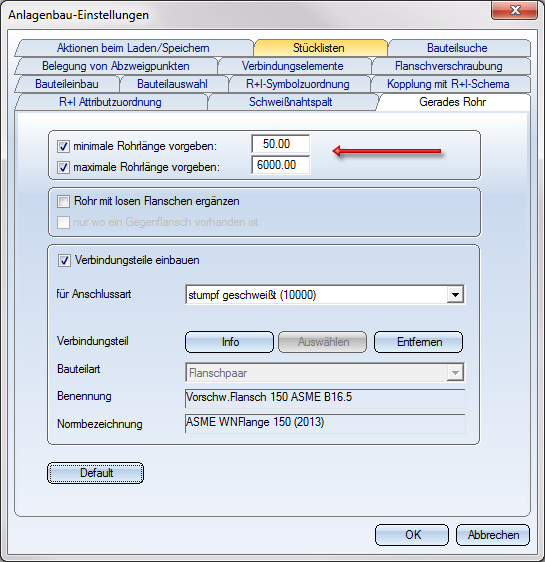Switch to the Aktionen beim Laden/Speichern tab

tap(133, 48)
